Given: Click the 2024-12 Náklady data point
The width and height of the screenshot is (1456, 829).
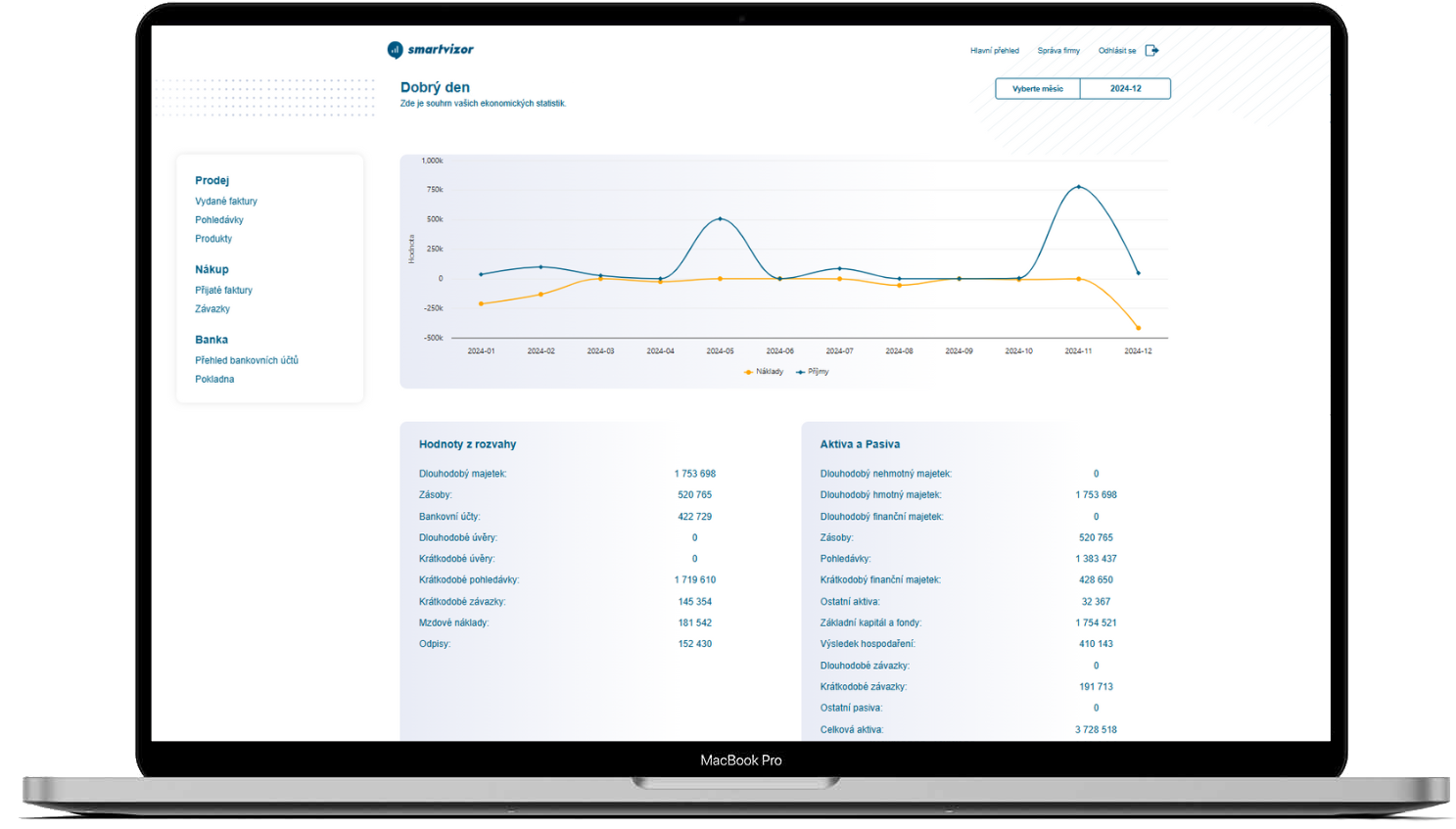Looking at the screenshot, I should coord(1138,328).
